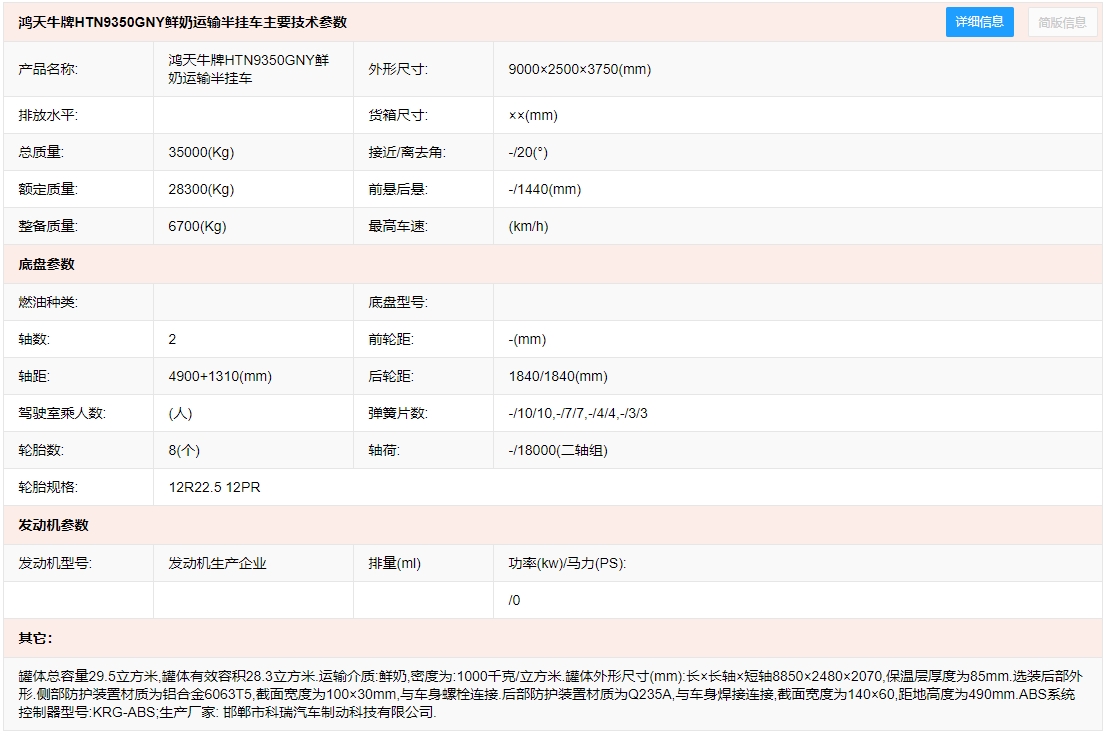Click the 排量(ml) column label
This screenshot has height=736, width=1108.
(x=394, y=564)
